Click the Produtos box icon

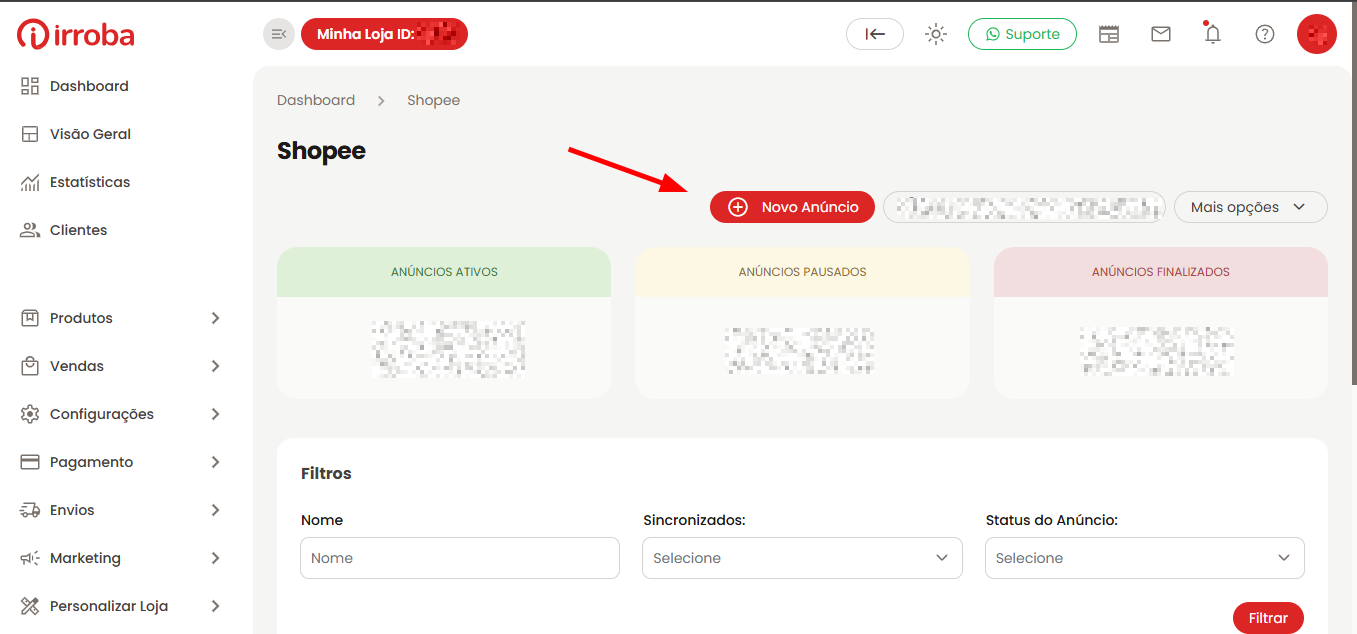pos(30,318)
